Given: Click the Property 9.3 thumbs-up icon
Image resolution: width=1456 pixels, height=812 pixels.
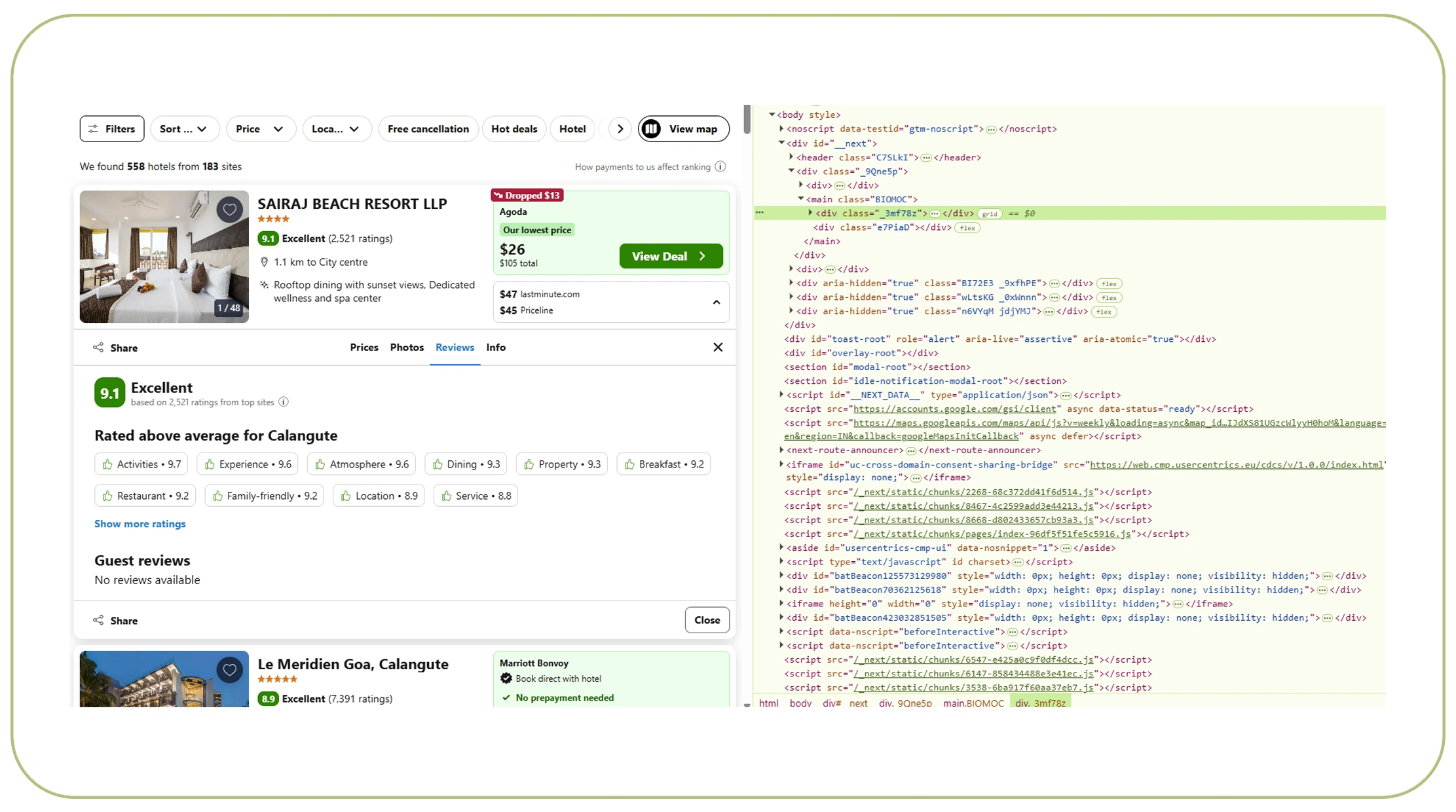Looking at the screenshot, I should point(529,464).
